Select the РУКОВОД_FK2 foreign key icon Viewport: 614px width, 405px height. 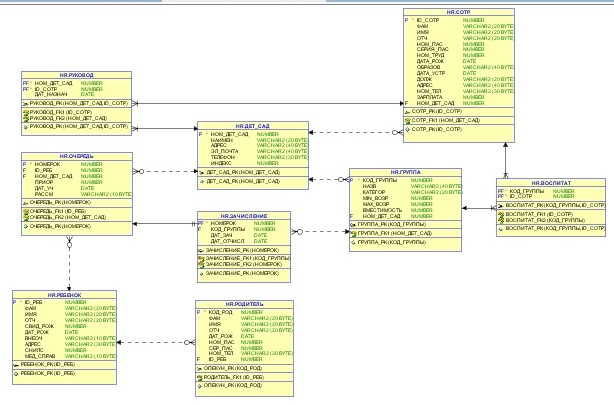click(26, 118)
